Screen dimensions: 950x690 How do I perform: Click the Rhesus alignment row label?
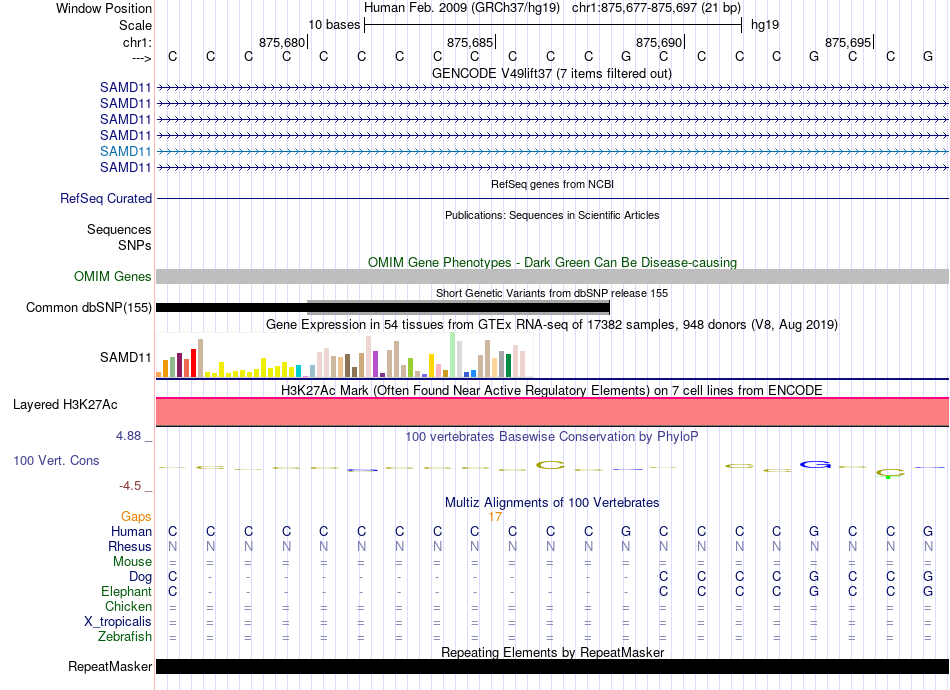tap(130, 546)
